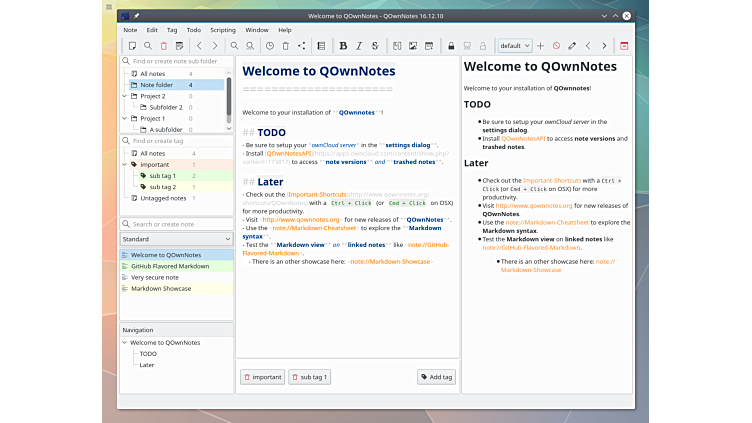This screenshot has width=752, height=423.
Task: Open 'GitHub Flavored Markdown' note
Action: pos(176,266)
